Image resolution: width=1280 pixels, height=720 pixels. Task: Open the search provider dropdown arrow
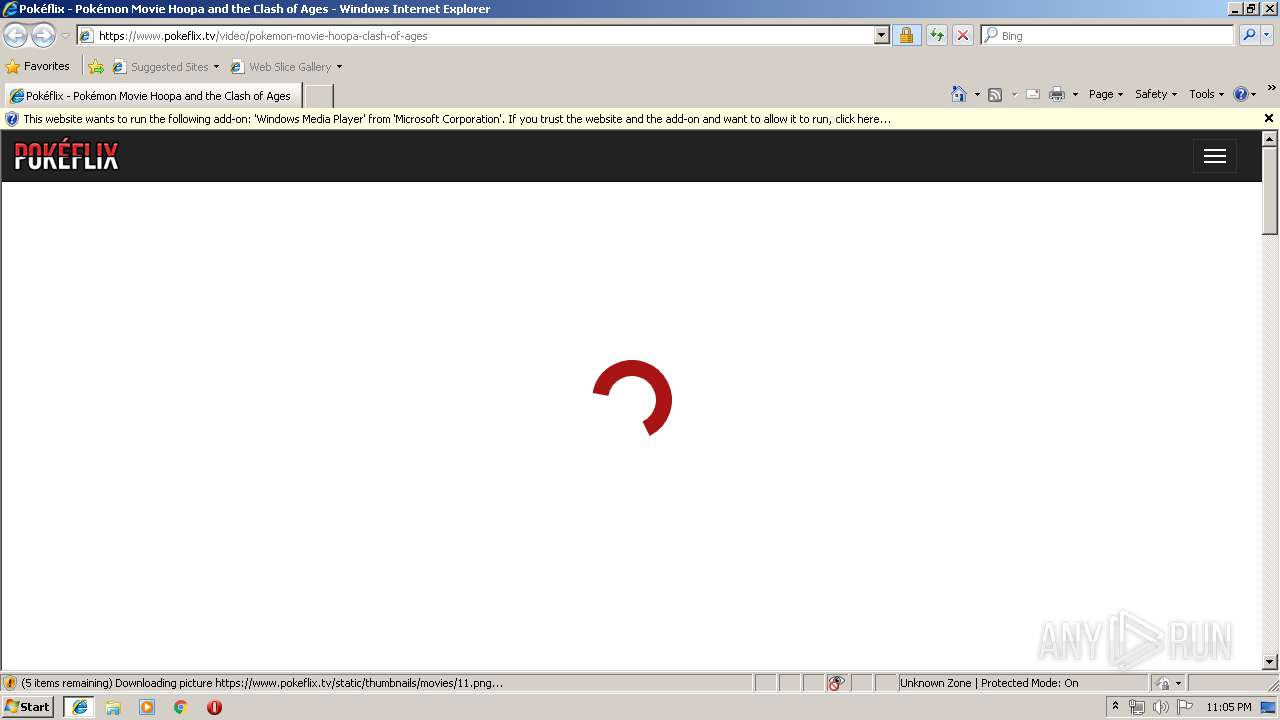pos(1266,36)
